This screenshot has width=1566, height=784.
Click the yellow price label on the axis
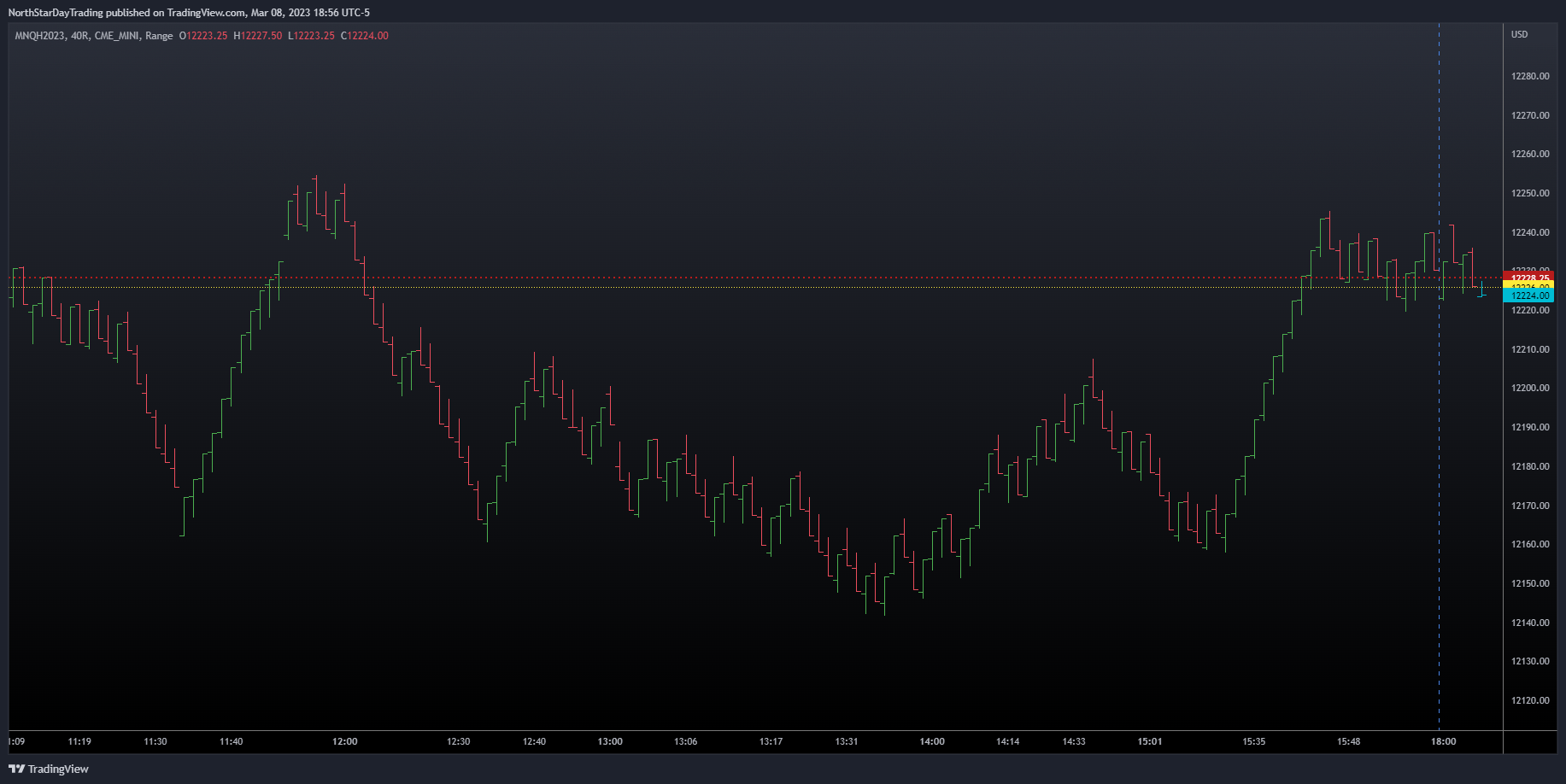point(1528,286)
